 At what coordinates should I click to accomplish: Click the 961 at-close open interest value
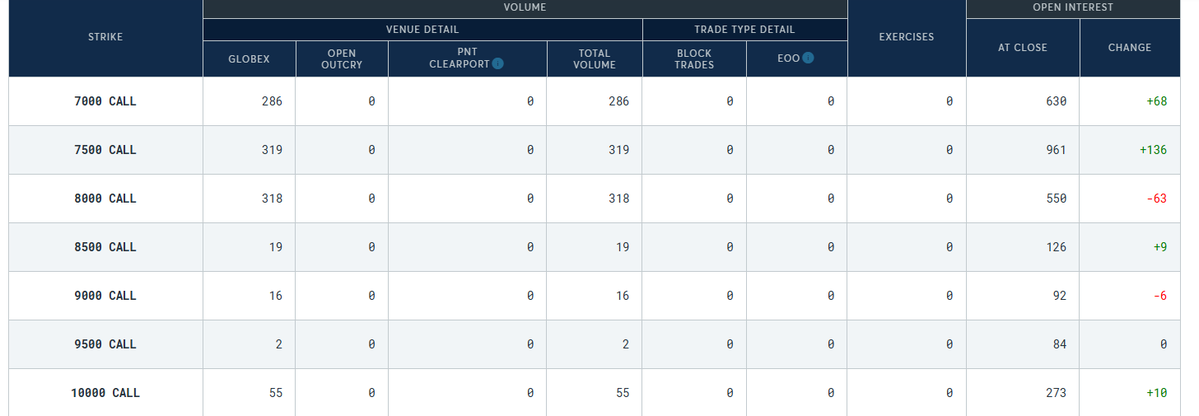pos(1056,150)
